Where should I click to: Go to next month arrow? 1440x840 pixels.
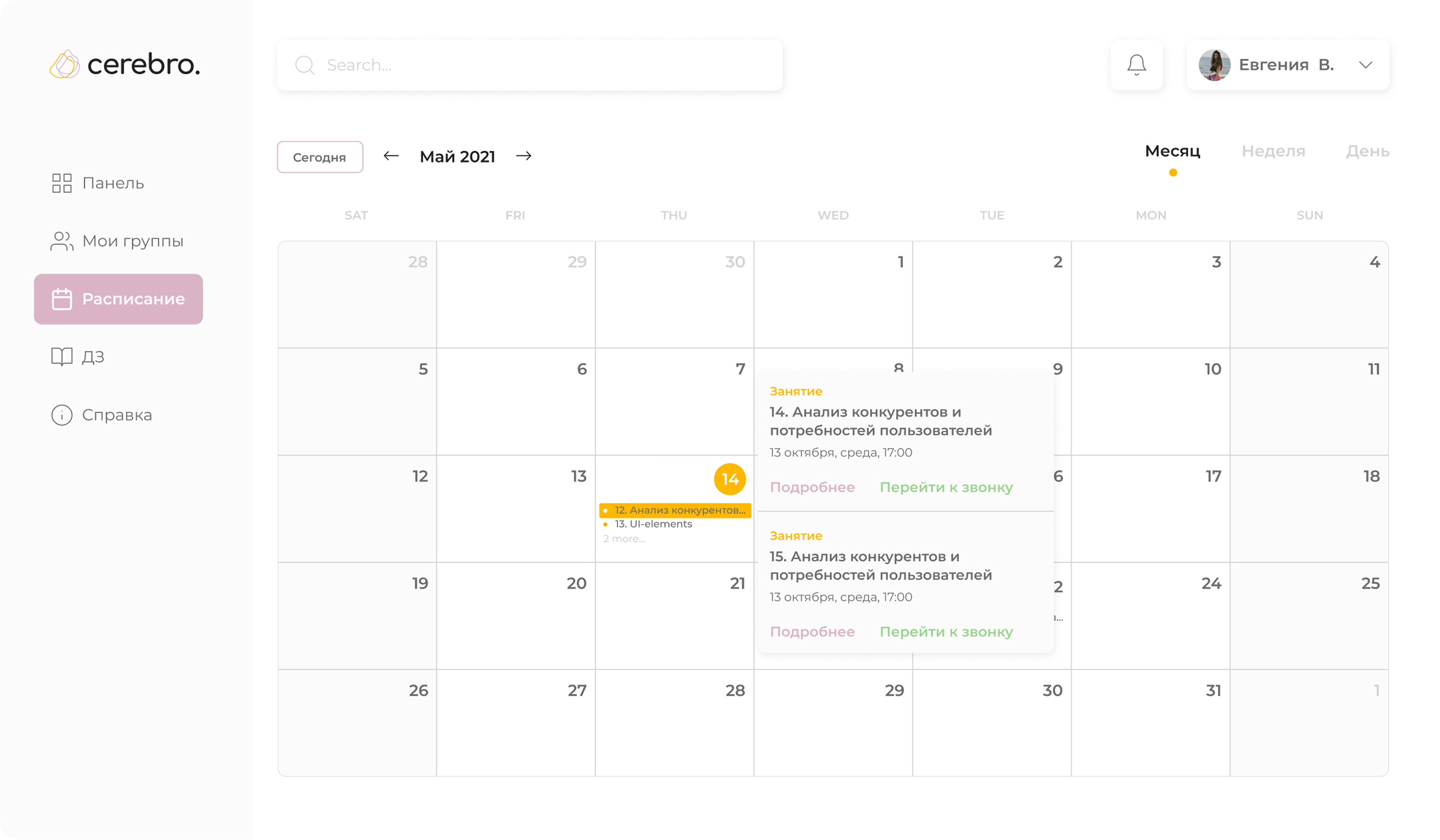pyautogui.click(x=524, y=156)
